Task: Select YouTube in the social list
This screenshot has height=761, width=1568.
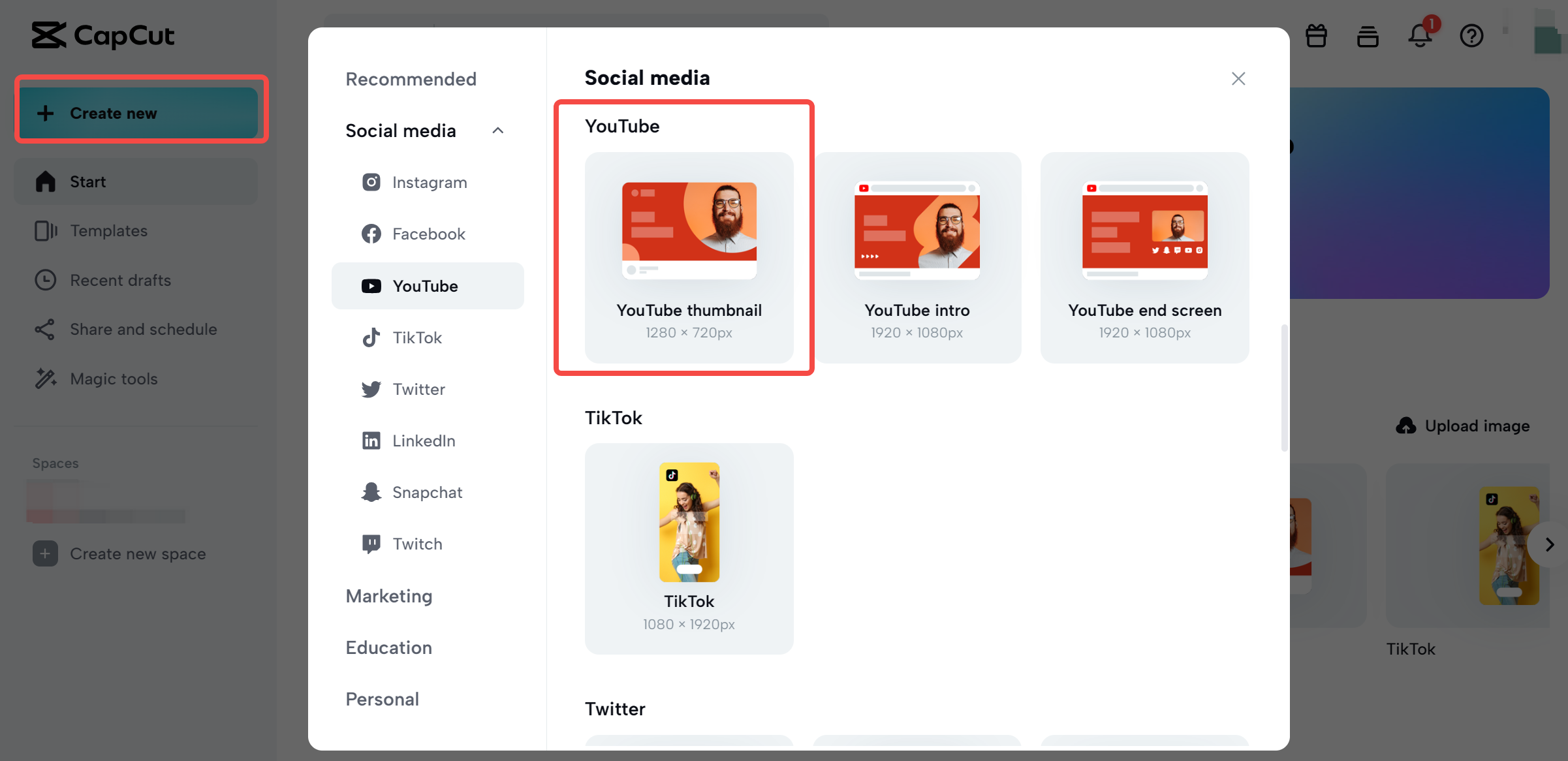Action: point(428,286)
